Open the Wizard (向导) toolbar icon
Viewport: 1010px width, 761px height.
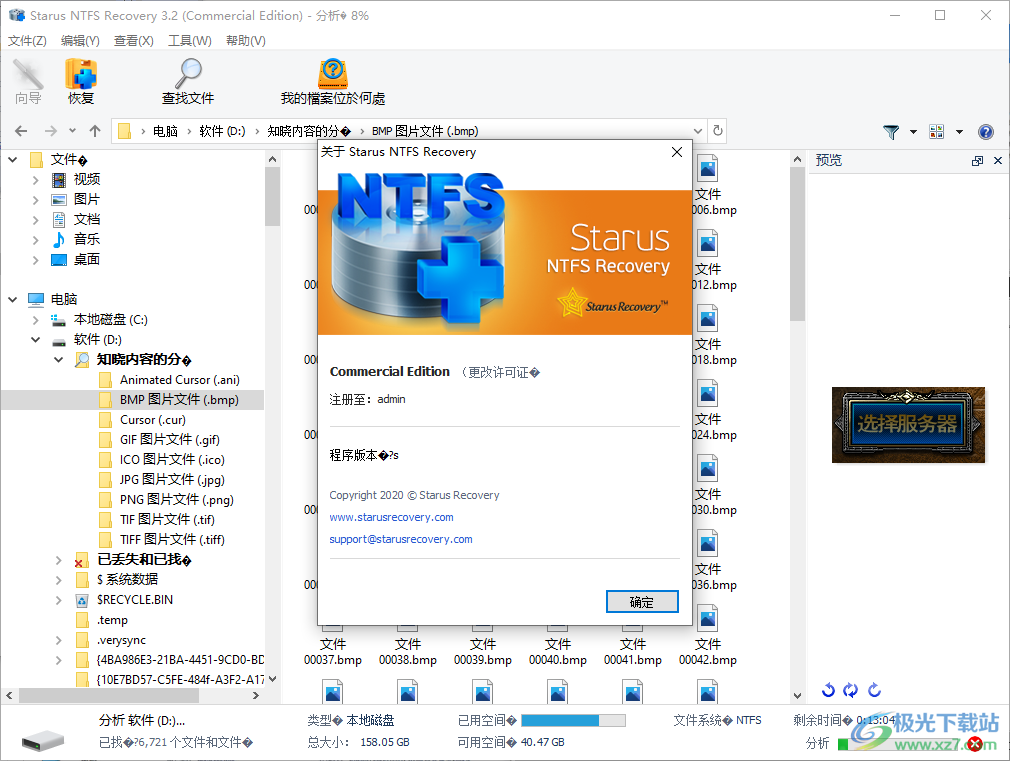(28, 81)
